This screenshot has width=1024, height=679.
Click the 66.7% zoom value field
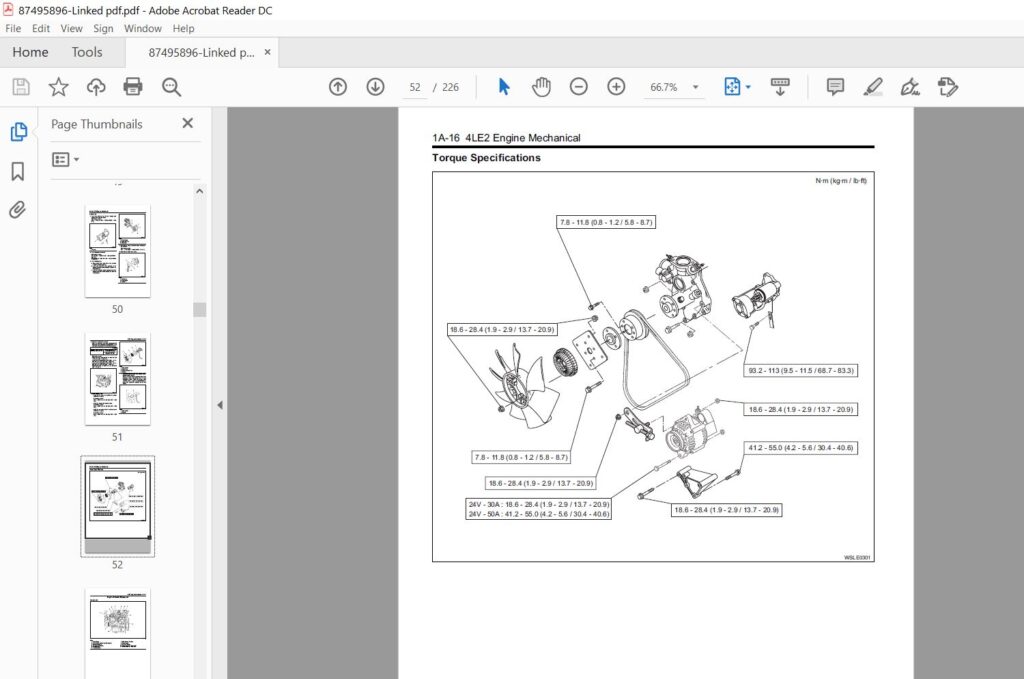(664, 87)
